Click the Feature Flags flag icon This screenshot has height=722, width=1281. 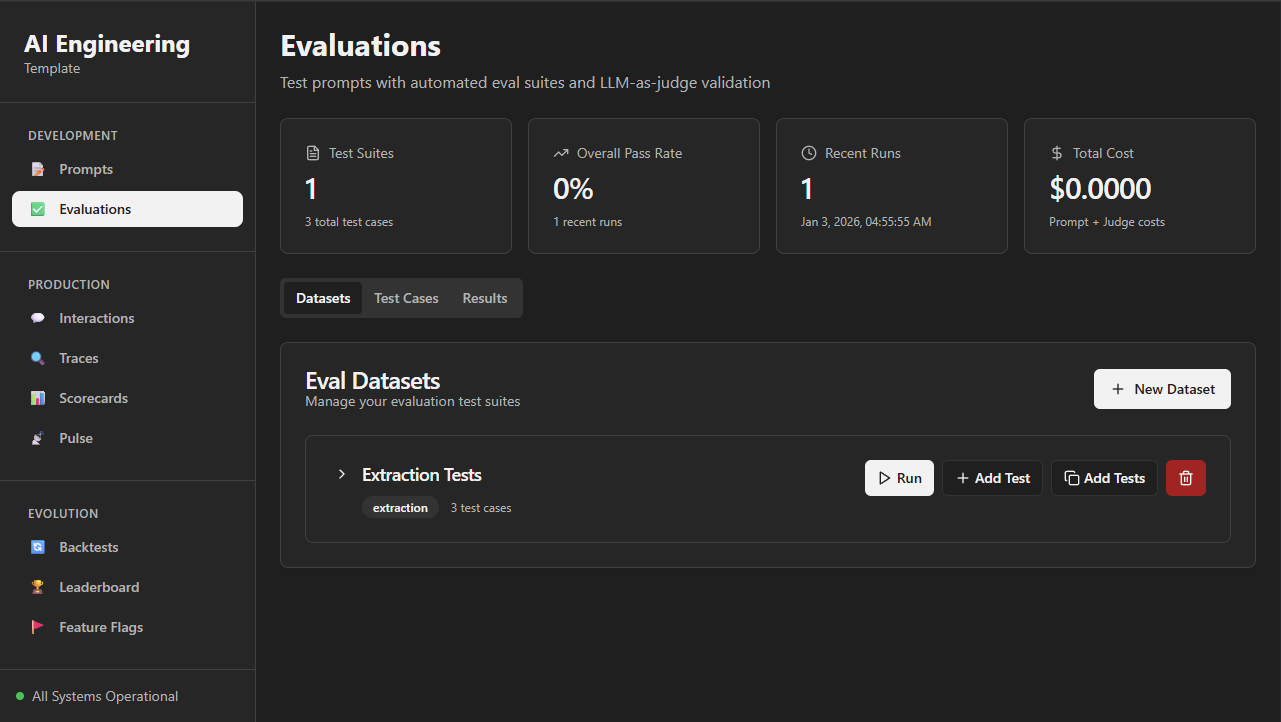pos(37,626)
